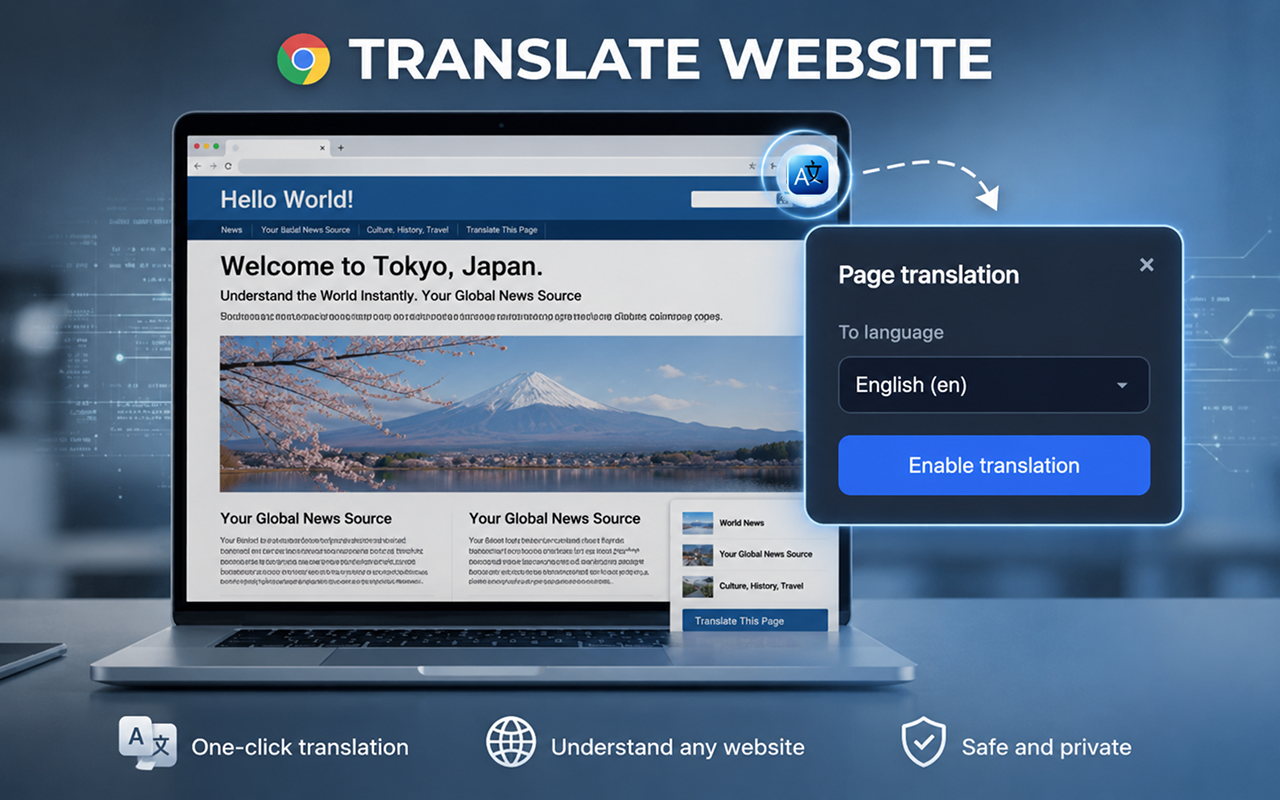Click the globe icon beside Understand any website
Image resolution: width=1280 pixels, height=800 pixels.
coord(511,743)
